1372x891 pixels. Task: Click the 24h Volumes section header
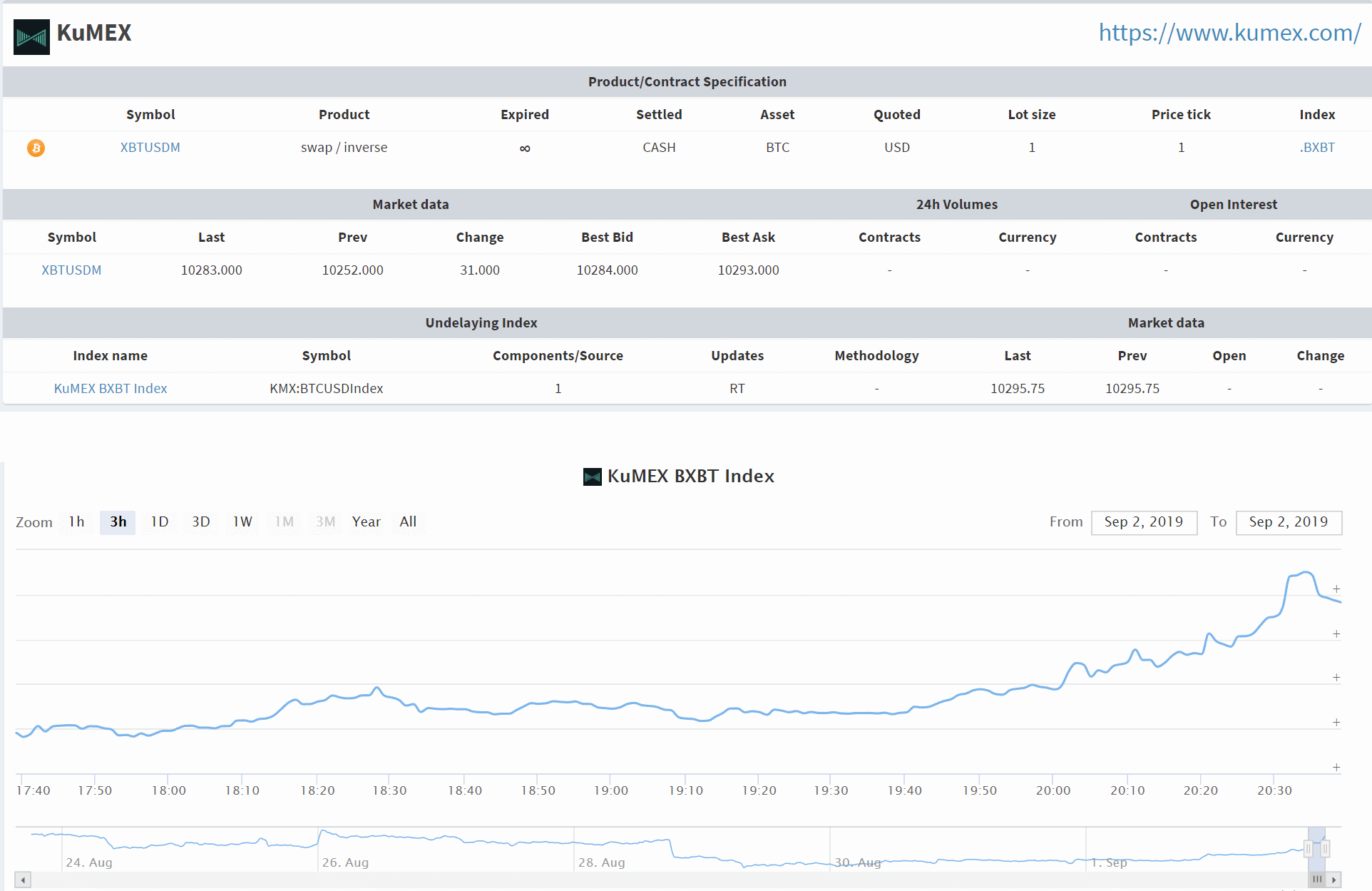957,205
